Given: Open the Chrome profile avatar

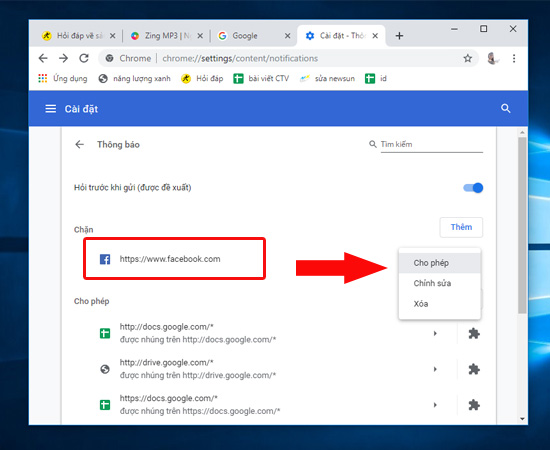Looking at the screenshot, I should click(493, 58).
